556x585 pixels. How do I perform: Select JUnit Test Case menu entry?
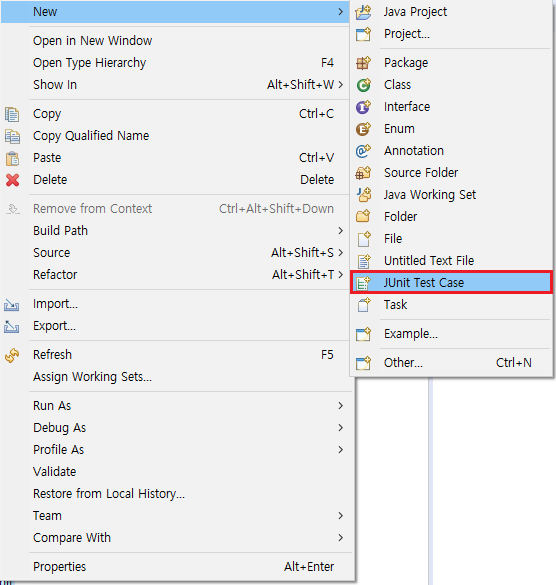coord(451,283)
